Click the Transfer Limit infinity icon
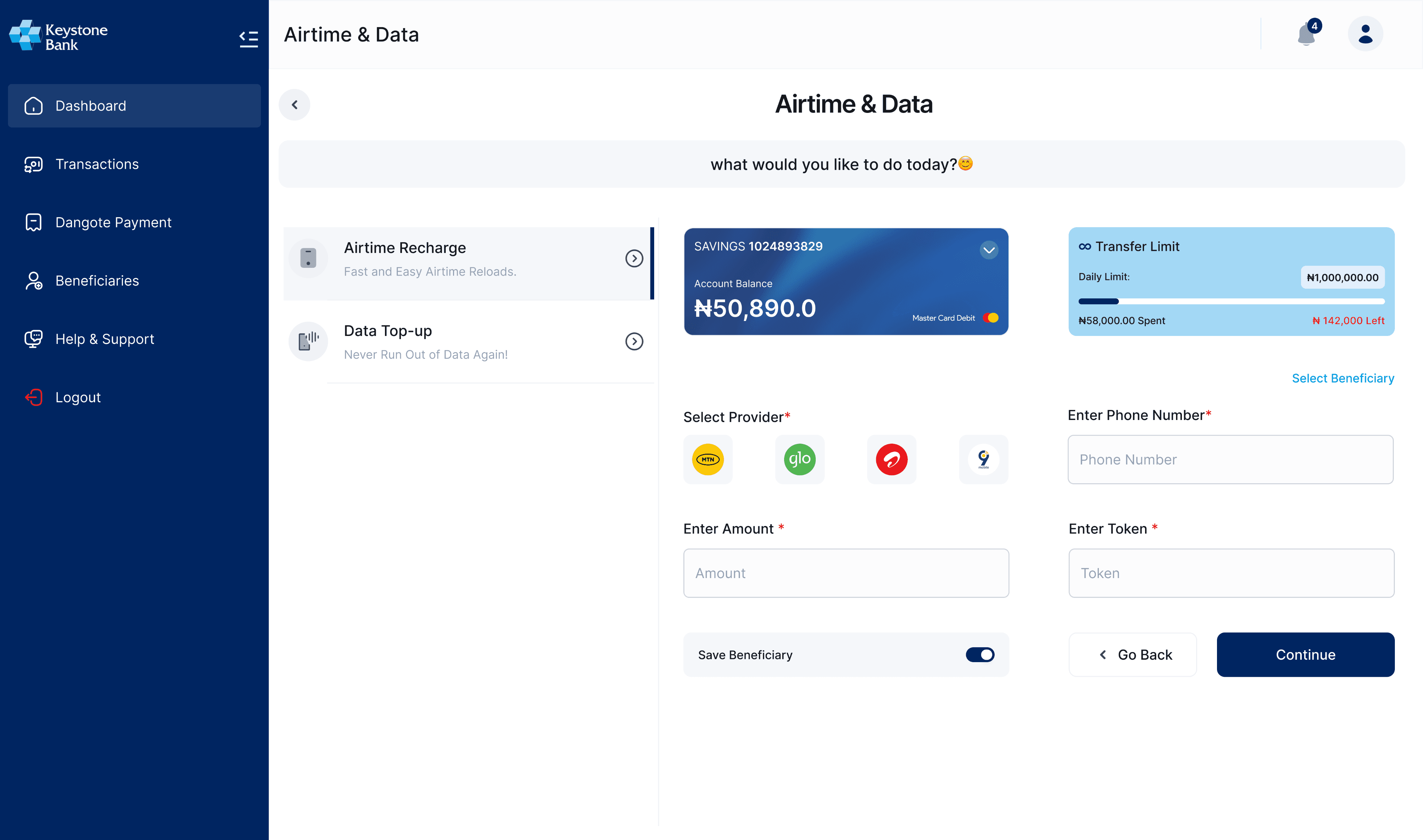Screen dimensions: 1423x840 1085,246
